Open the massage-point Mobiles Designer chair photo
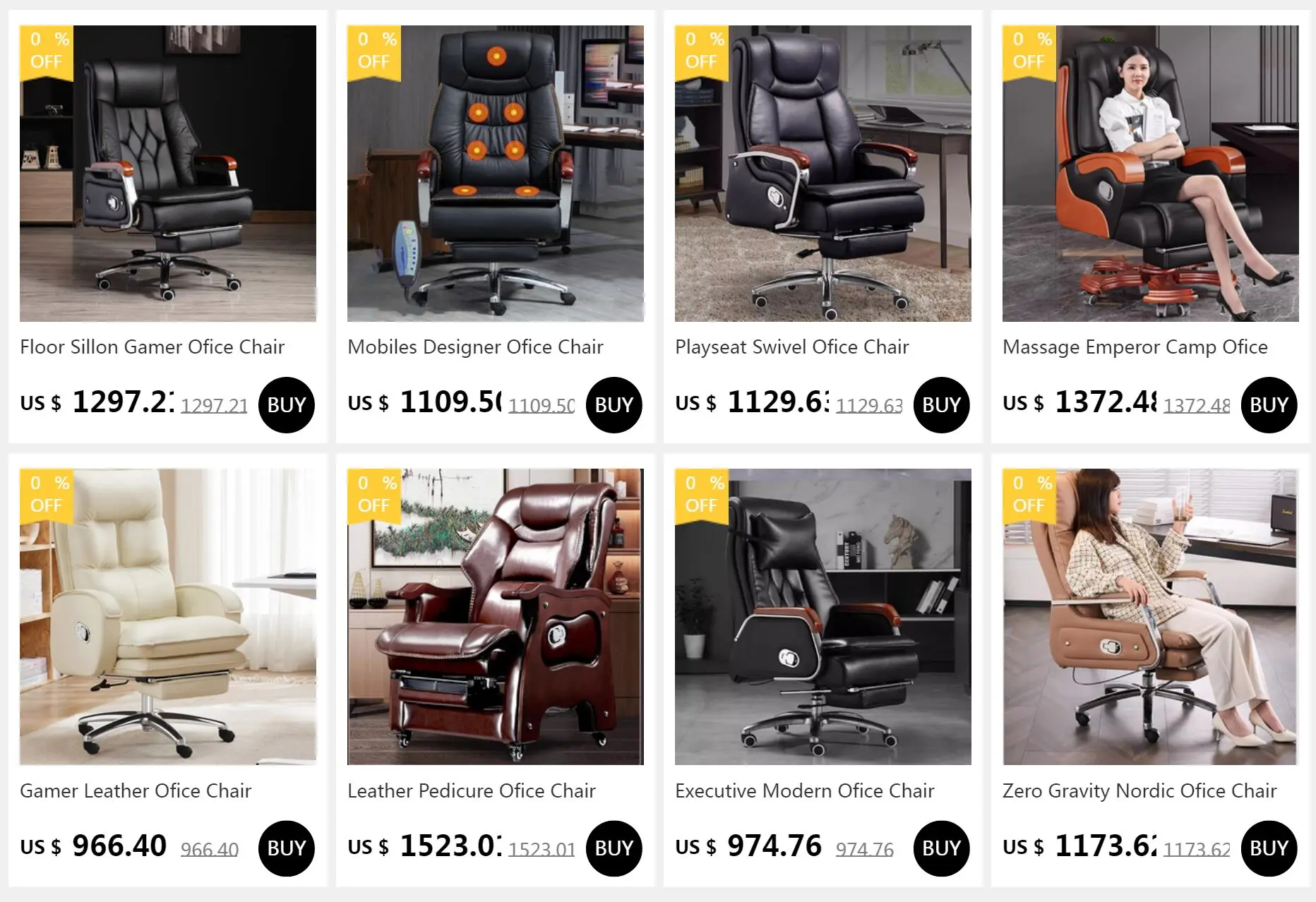 point(496,174)
